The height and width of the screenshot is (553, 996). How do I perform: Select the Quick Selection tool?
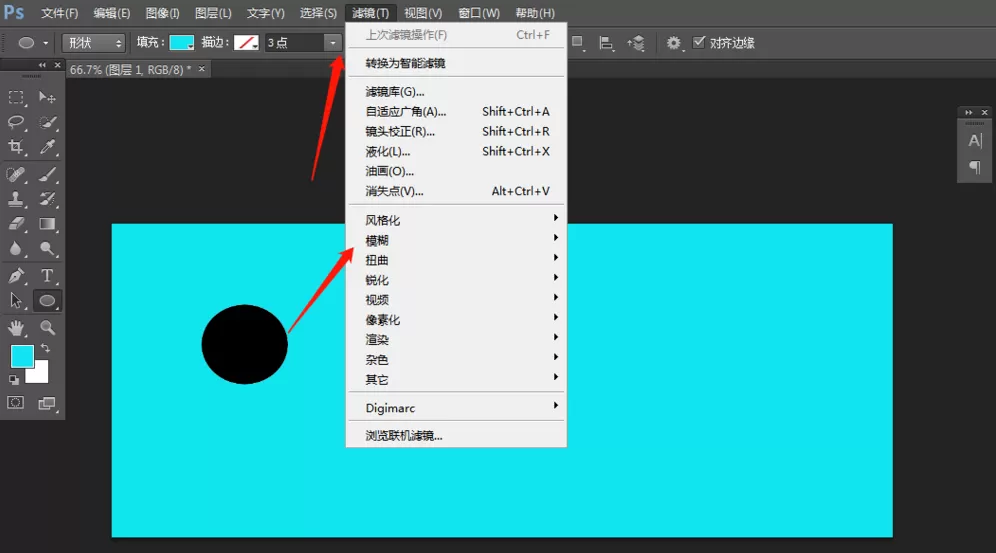click(47, 122)
